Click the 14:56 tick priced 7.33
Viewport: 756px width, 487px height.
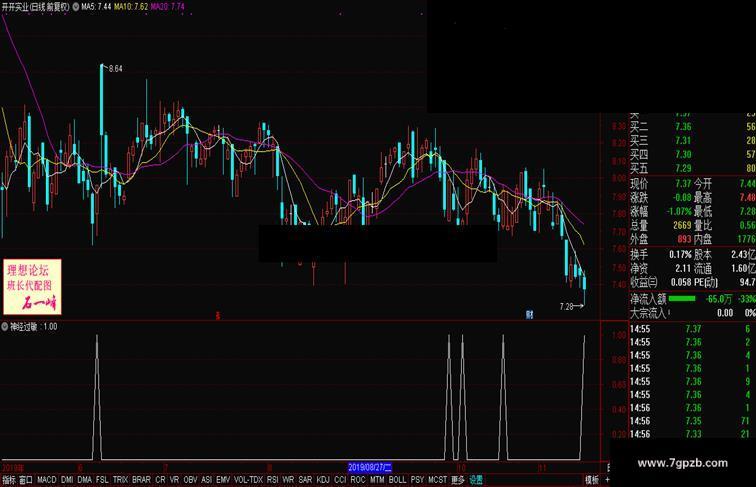tap(692, 434)
